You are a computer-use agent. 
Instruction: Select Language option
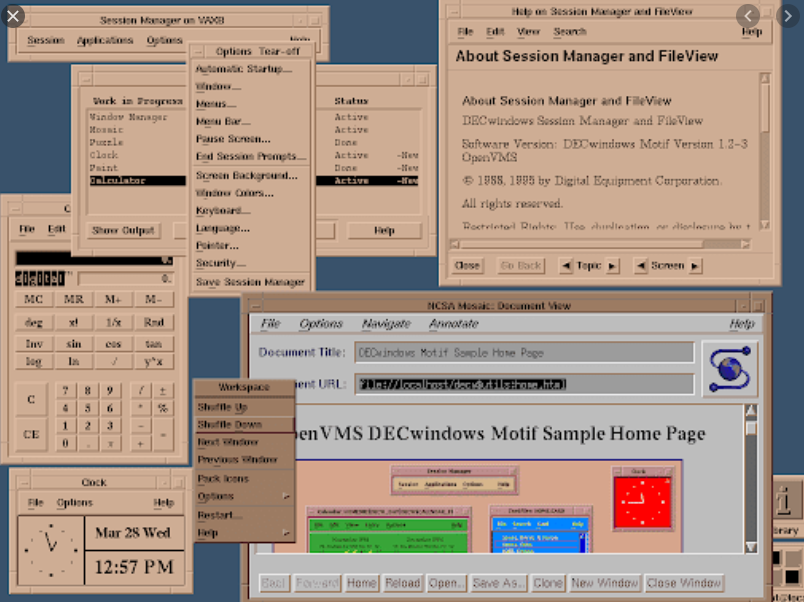223,228
